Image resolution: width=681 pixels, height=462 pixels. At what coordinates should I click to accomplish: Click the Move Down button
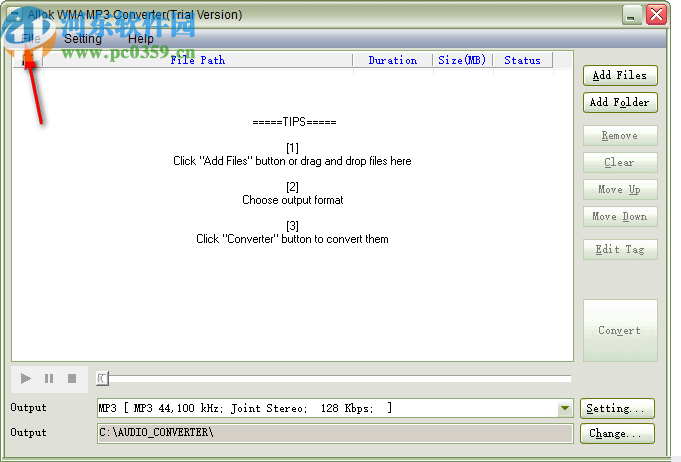tap(620, 216)
